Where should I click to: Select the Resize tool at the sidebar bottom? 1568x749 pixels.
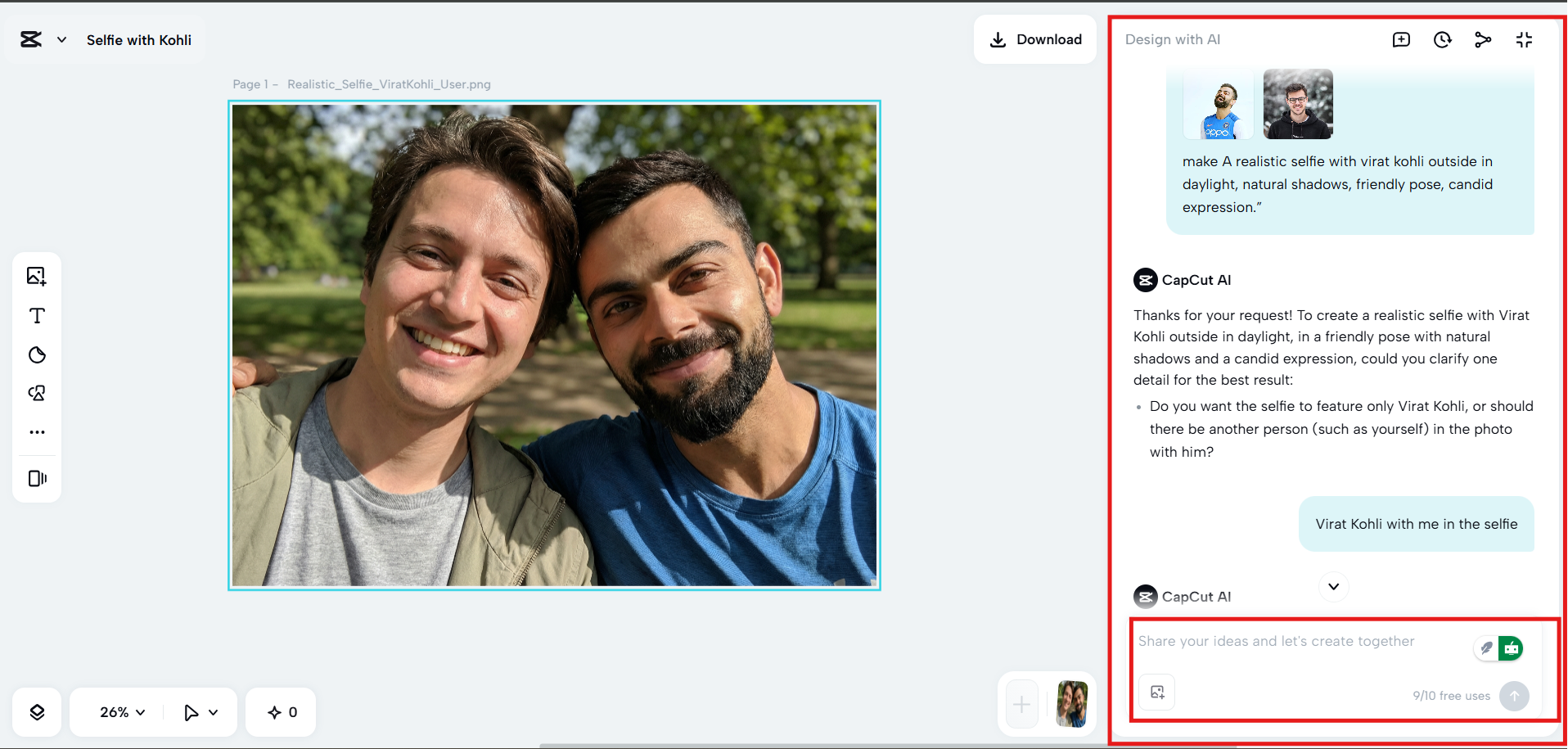click(x=37, y=478)
